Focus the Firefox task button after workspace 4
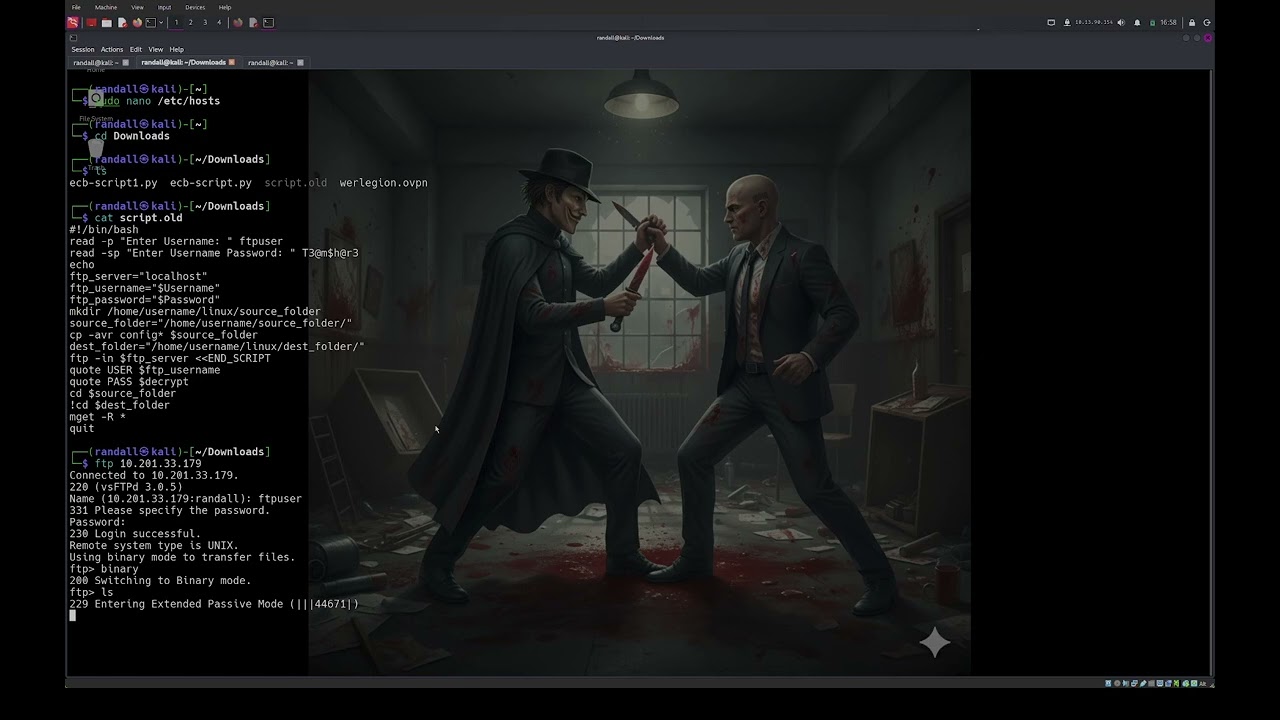The height and width of the screenshot is (720, 1280). click(238, 22)
